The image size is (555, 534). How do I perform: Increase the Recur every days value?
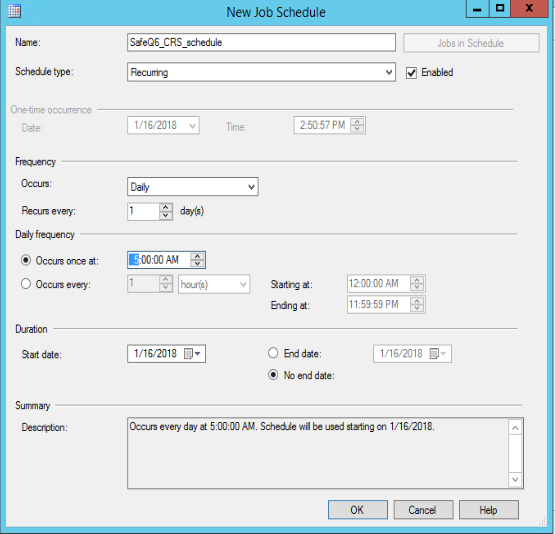(x=166, y=207)
